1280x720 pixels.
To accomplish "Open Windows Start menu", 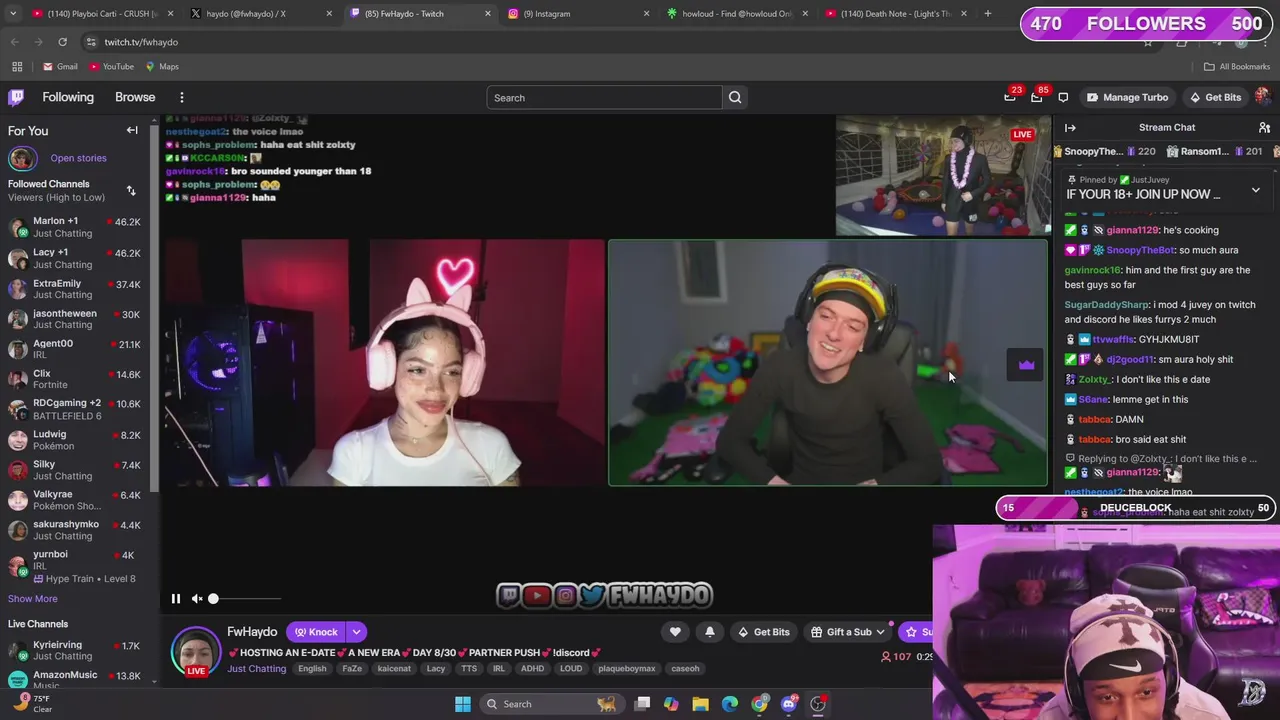I will pos(462,704).
